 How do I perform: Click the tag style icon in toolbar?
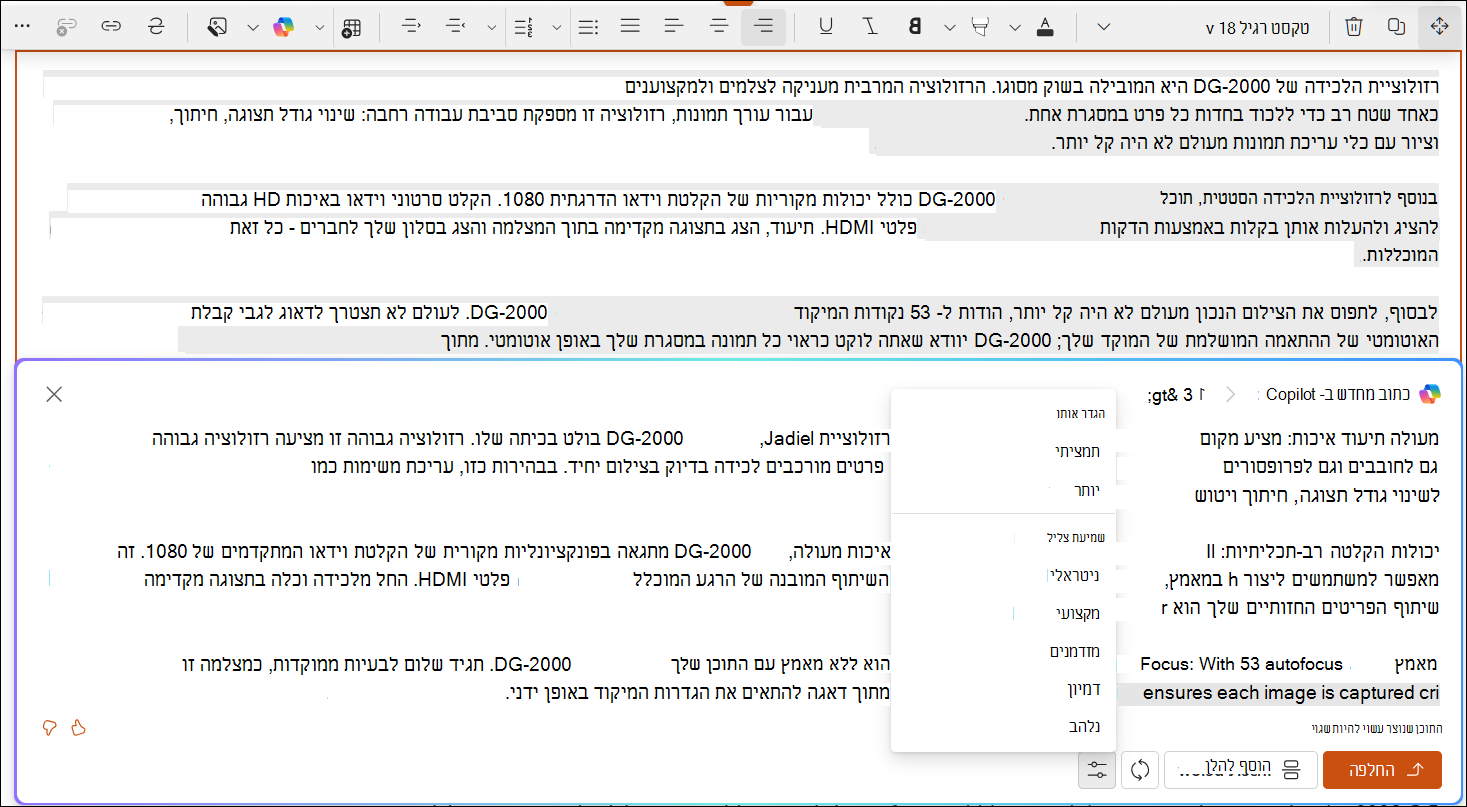219,27
